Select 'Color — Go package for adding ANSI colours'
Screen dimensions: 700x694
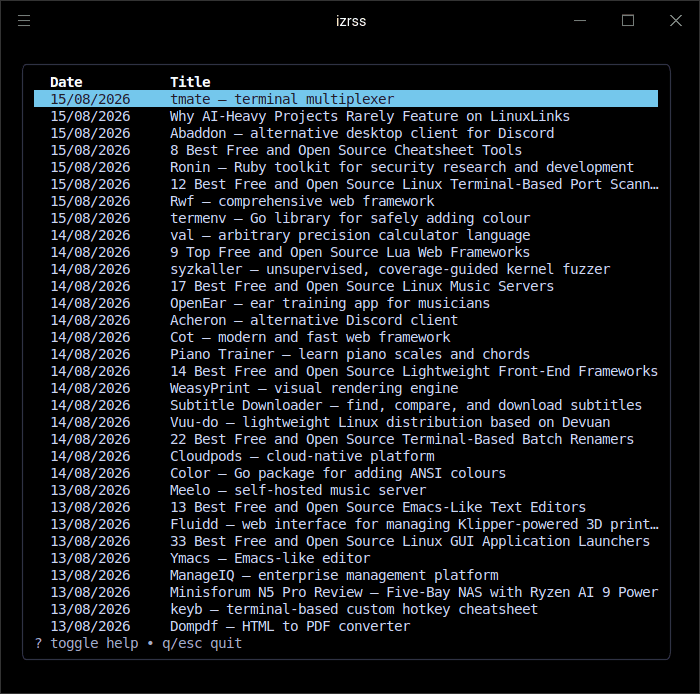(x=346, y=473)
